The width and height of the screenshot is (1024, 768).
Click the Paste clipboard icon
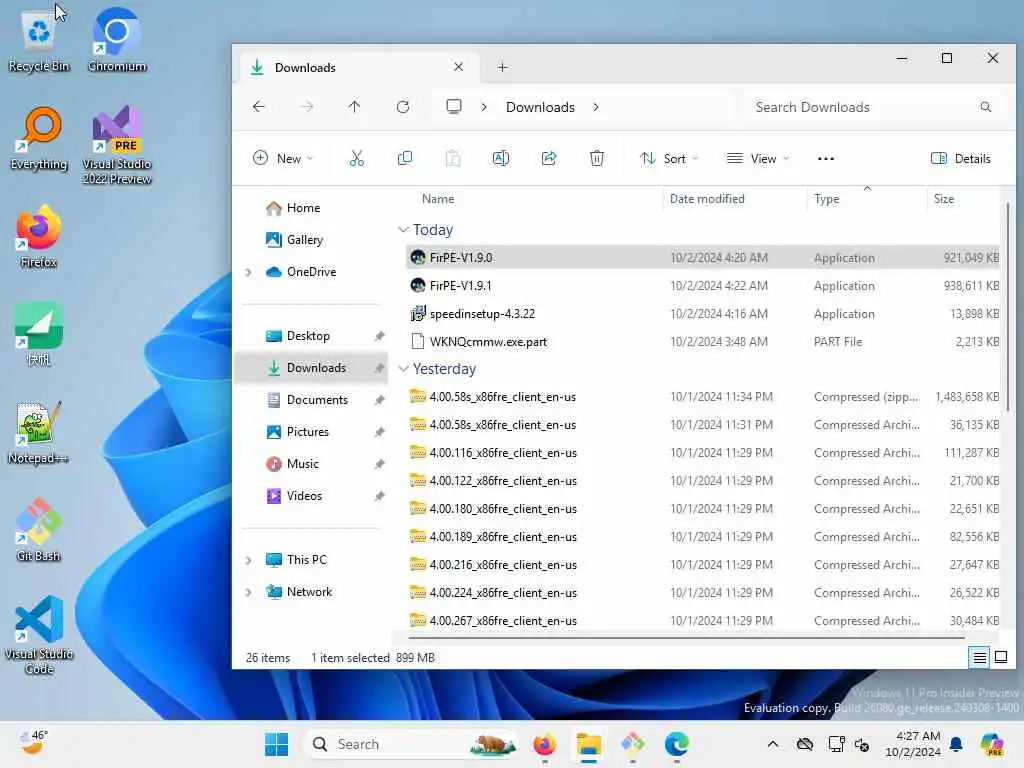coord(453,159)
